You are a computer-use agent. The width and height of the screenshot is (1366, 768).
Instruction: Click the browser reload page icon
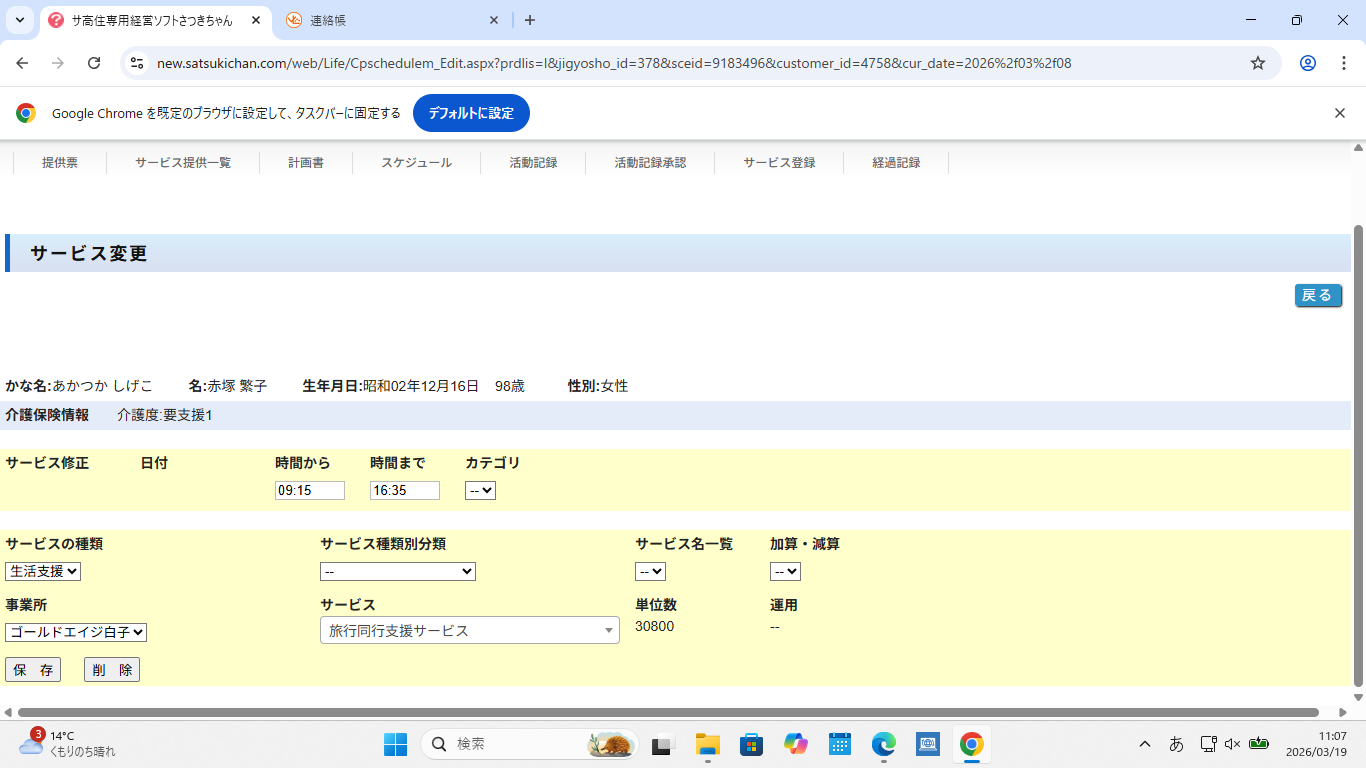(94, 63)
